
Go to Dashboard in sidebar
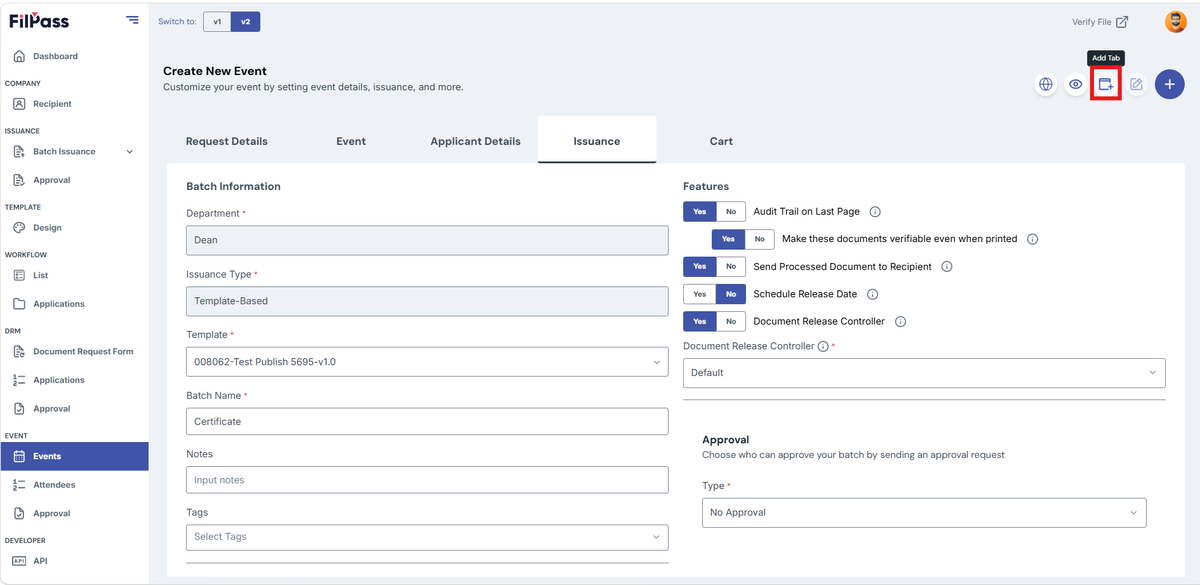pos(55,56)
